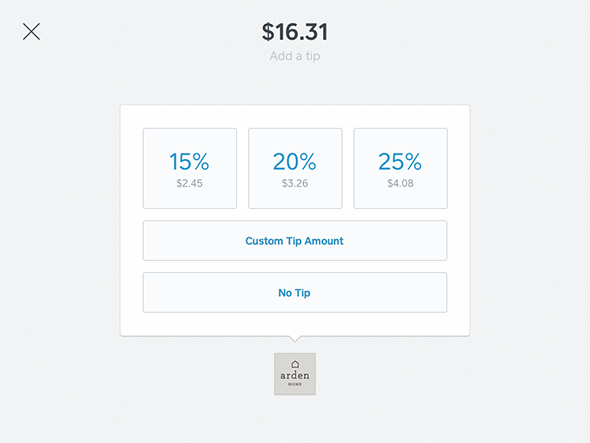
Task: Click the word 'Custom' in the tip button
Action: 264,241
